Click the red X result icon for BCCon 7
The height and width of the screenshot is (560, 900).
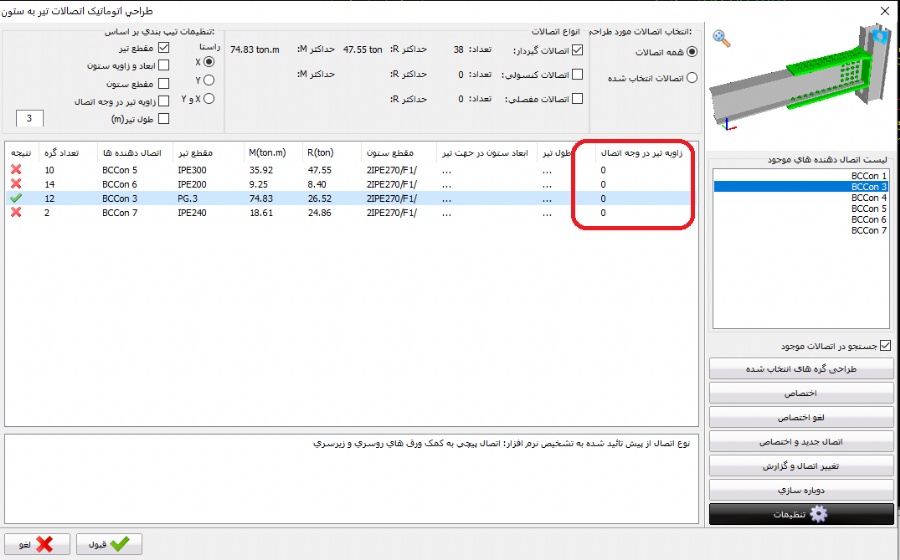16,213
